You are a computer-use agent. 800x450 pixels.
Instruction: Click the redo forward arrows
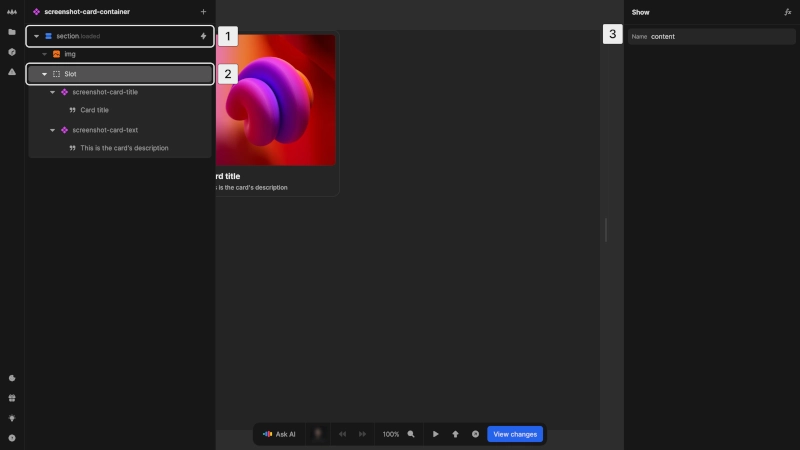tap(362, 434)
